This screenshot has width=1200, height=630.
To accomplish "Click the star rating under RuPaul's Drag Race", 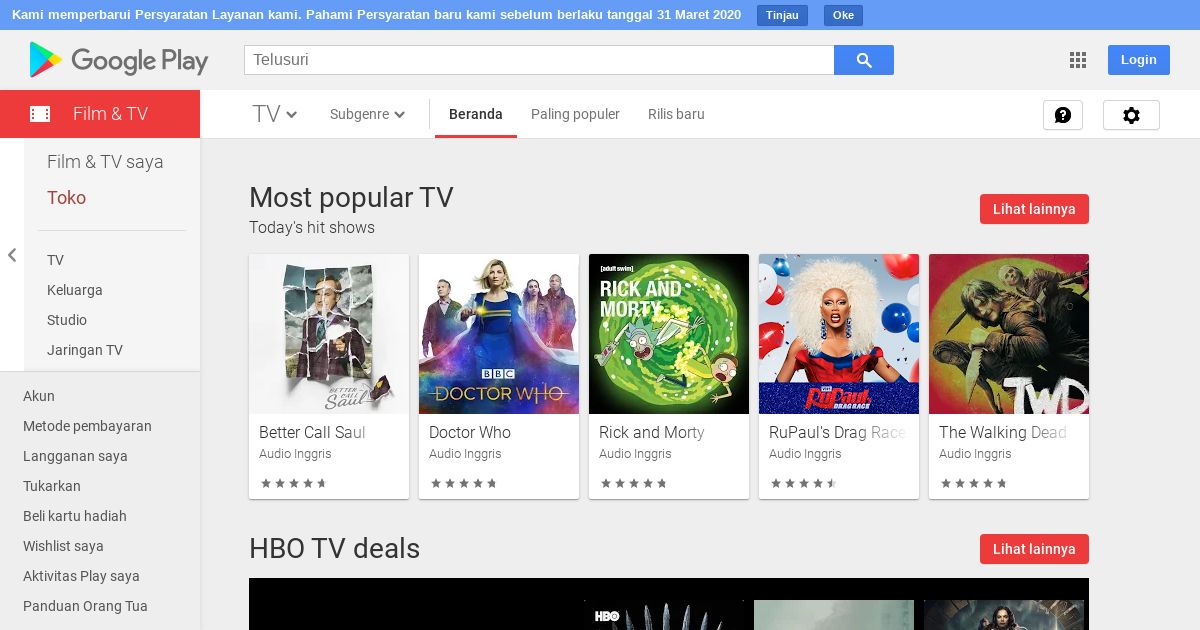I will coord(803,483).
